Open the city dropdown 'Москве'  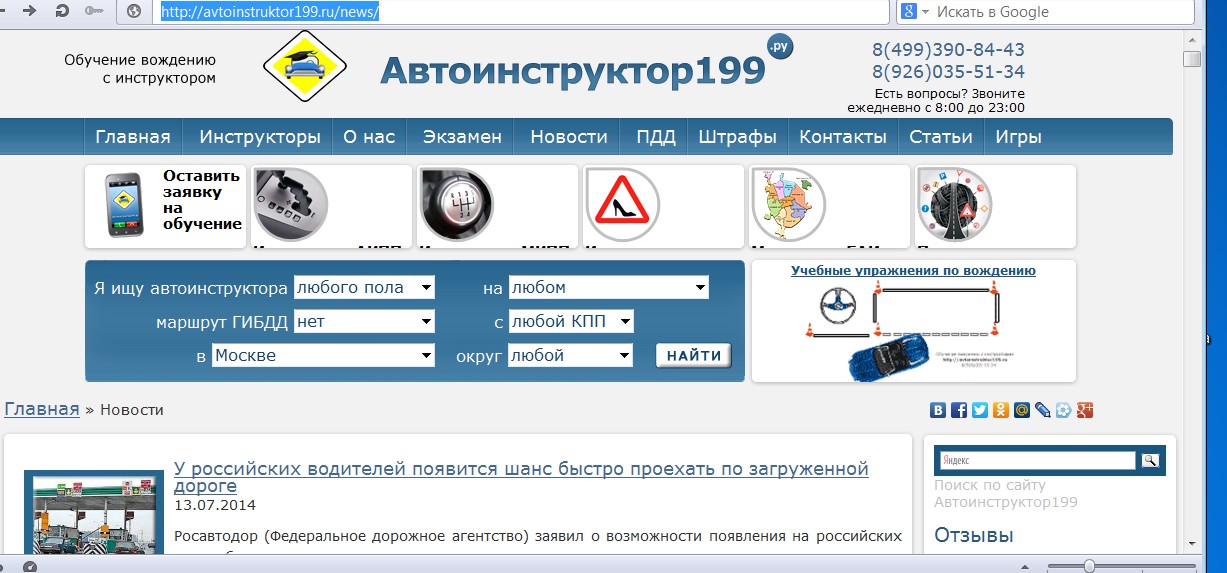[x=323, y=355]
